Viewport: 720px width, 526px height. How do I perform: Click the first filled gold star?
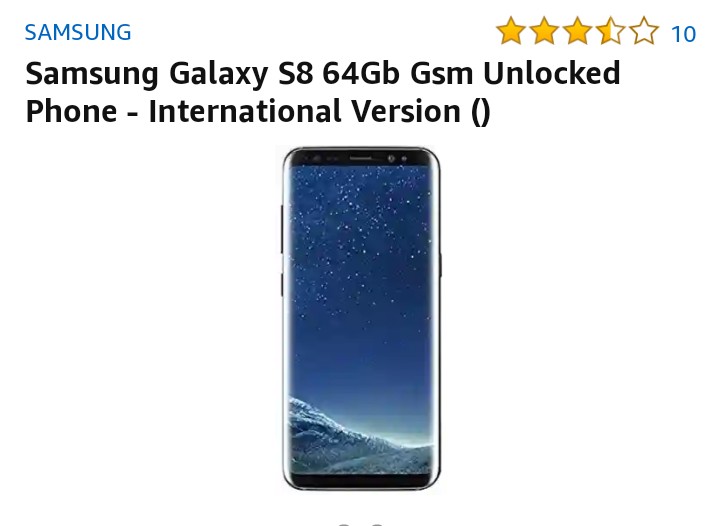point(511,31)
